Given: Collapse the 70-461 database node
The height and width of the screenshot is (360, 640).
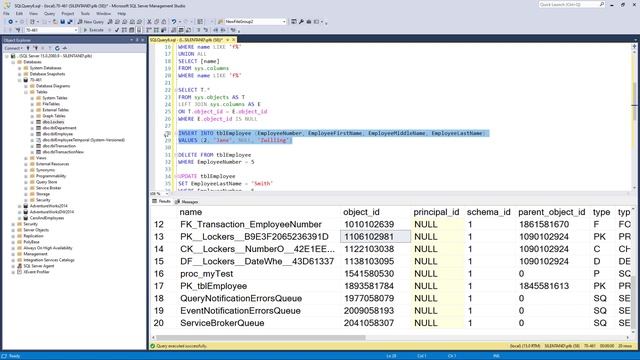Looking at the screenshot, I should (20, 80).
